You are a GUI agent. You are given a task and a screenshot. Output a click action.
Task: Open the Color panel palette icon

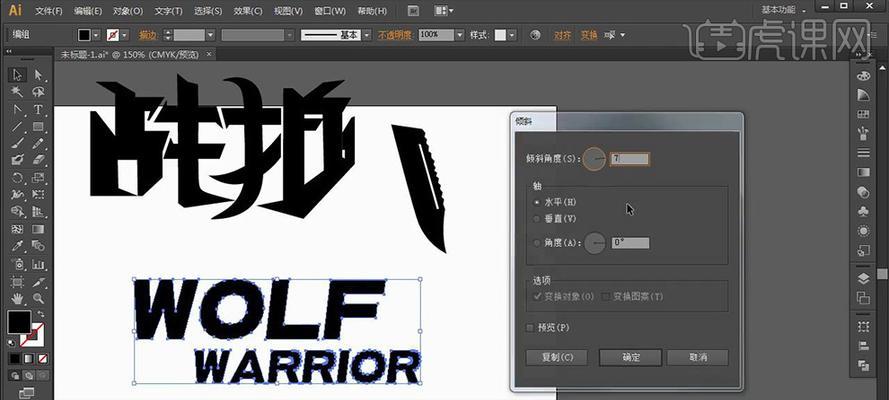click(863, 75)
